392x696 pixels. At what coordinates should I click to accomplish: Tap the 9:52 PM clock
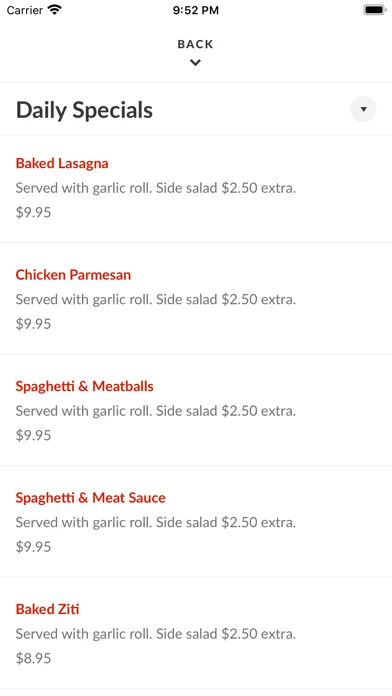196,10
